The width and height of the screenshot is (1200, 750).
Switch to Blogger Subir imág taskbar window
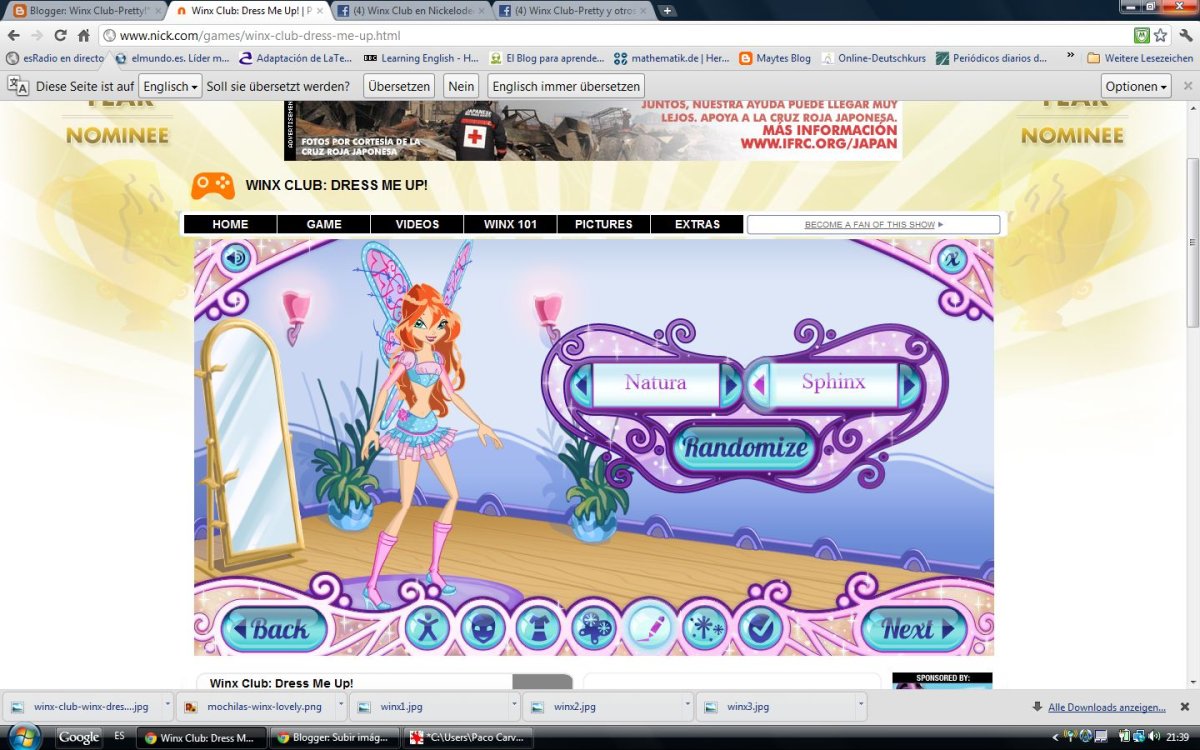coord(335,738)
